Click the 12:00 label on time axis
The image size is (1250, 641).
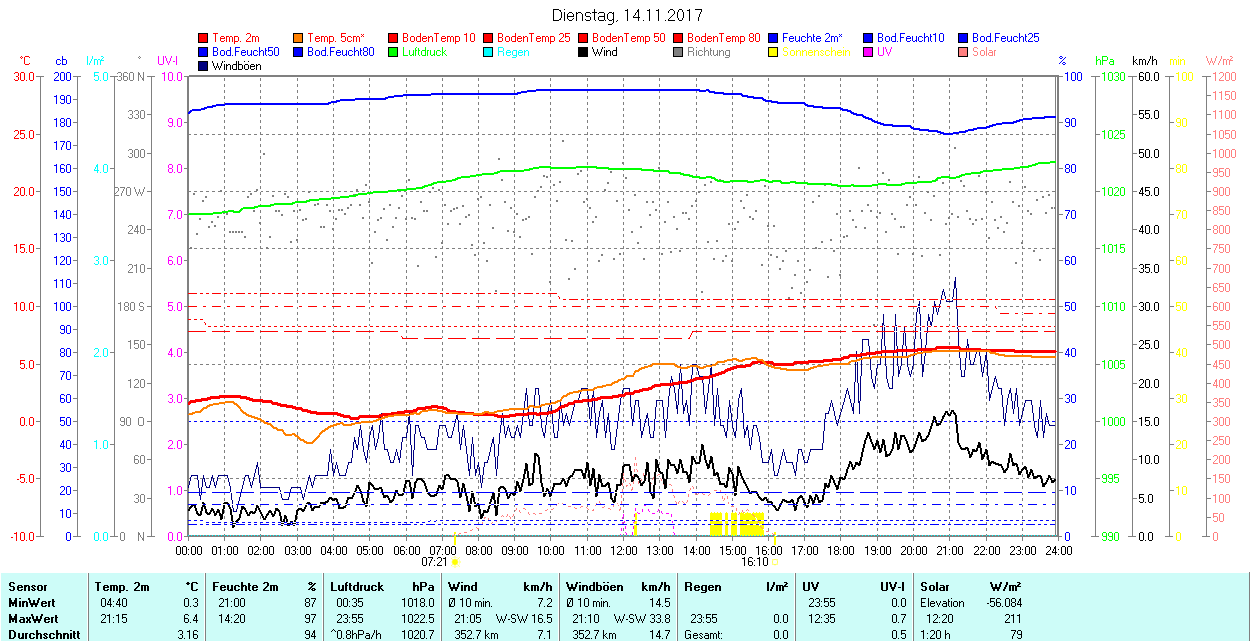point(623,550)
